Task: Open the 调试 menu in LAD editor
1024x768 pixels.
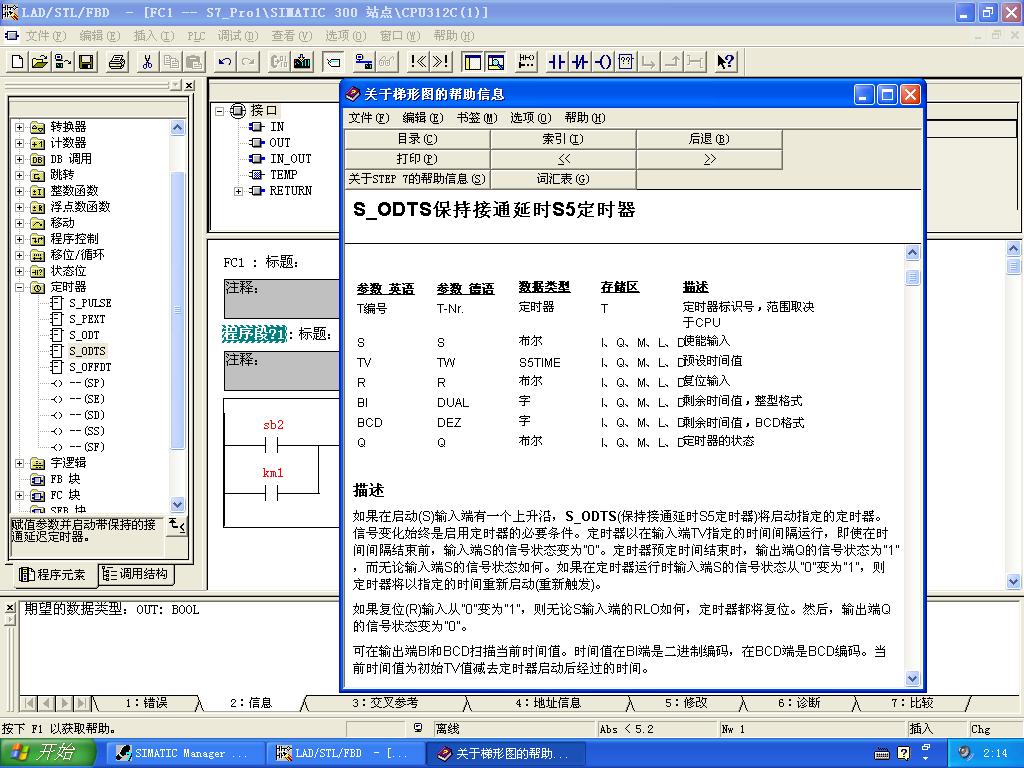Action: tap(238, 36)
